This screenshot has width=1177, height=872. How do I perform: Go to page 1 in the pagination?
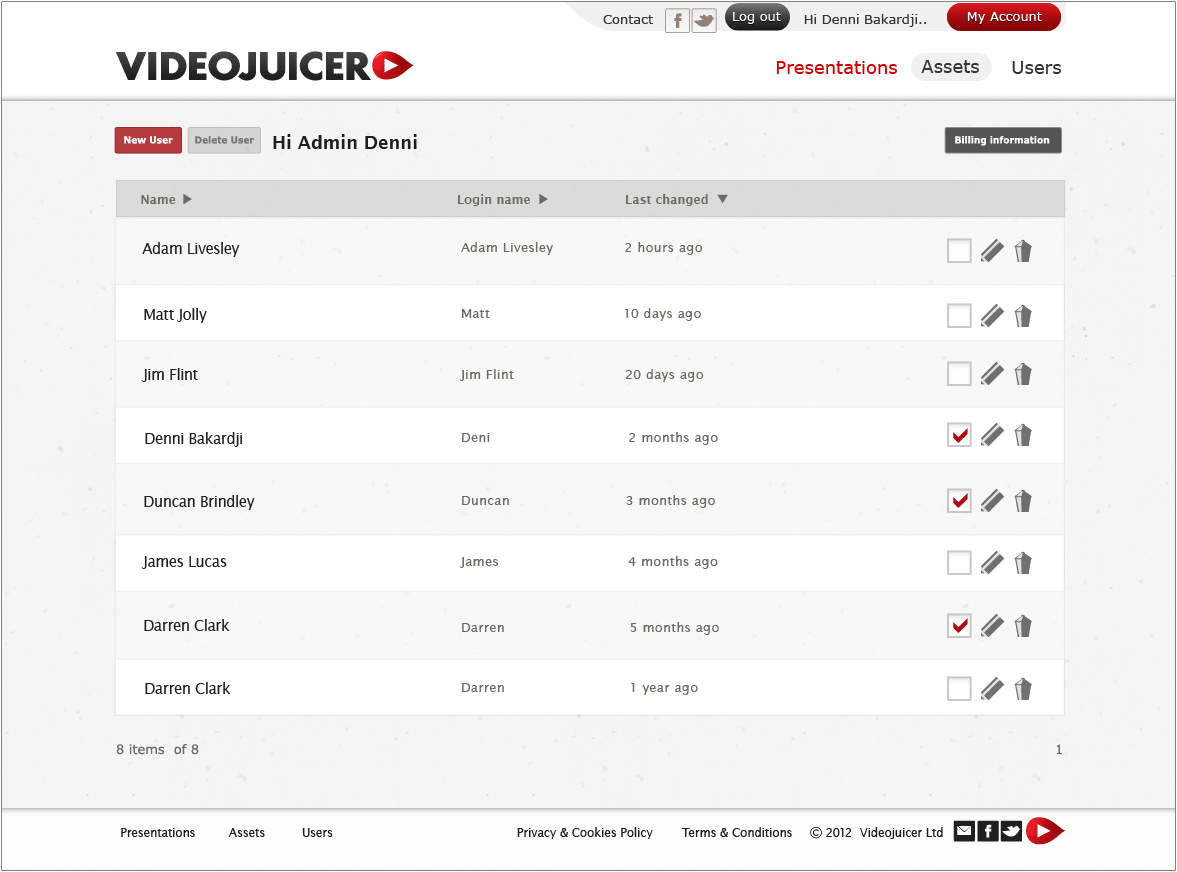point(1059,750)
